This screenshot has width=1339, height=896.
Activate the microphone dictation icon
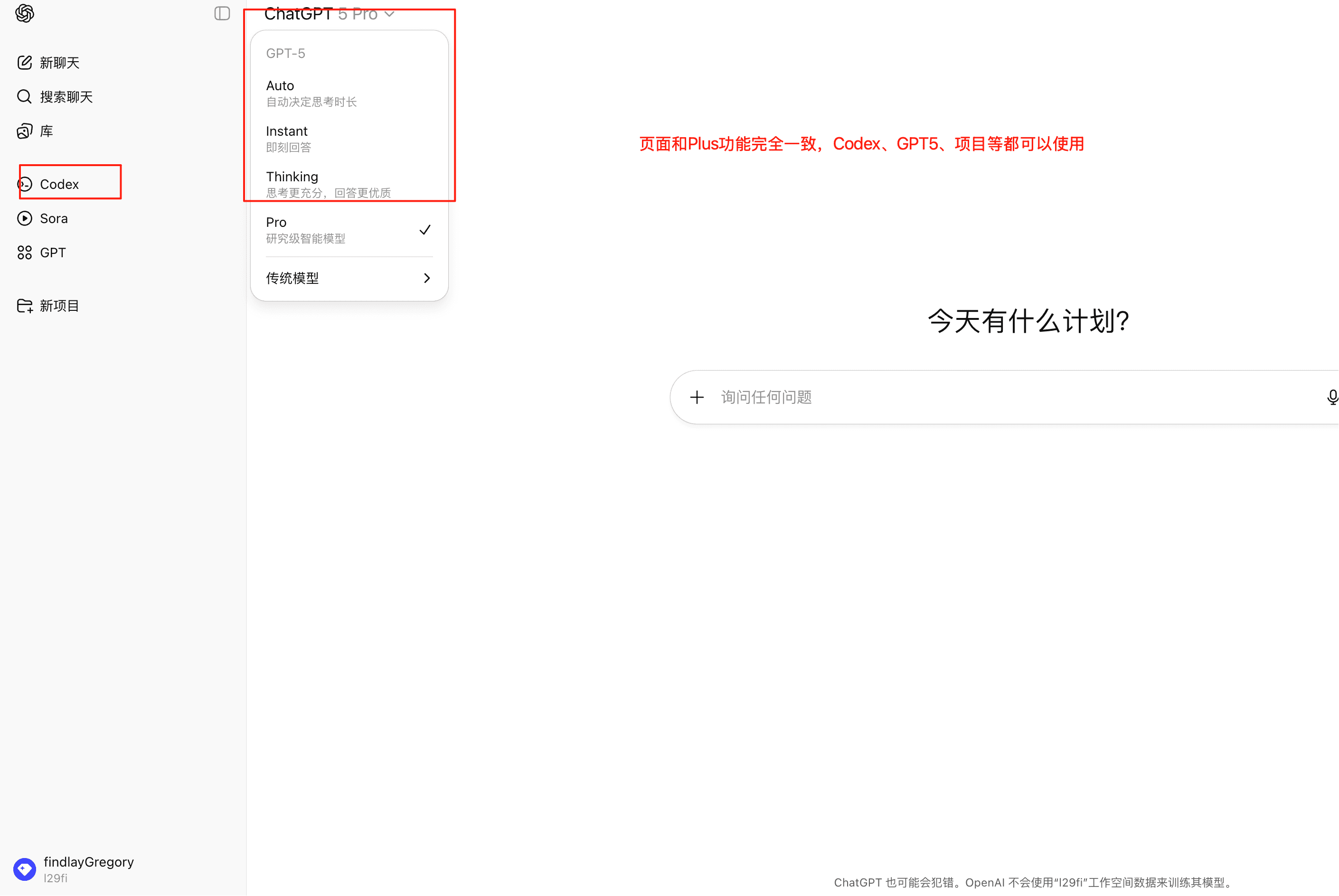(x=1332, y=397)
